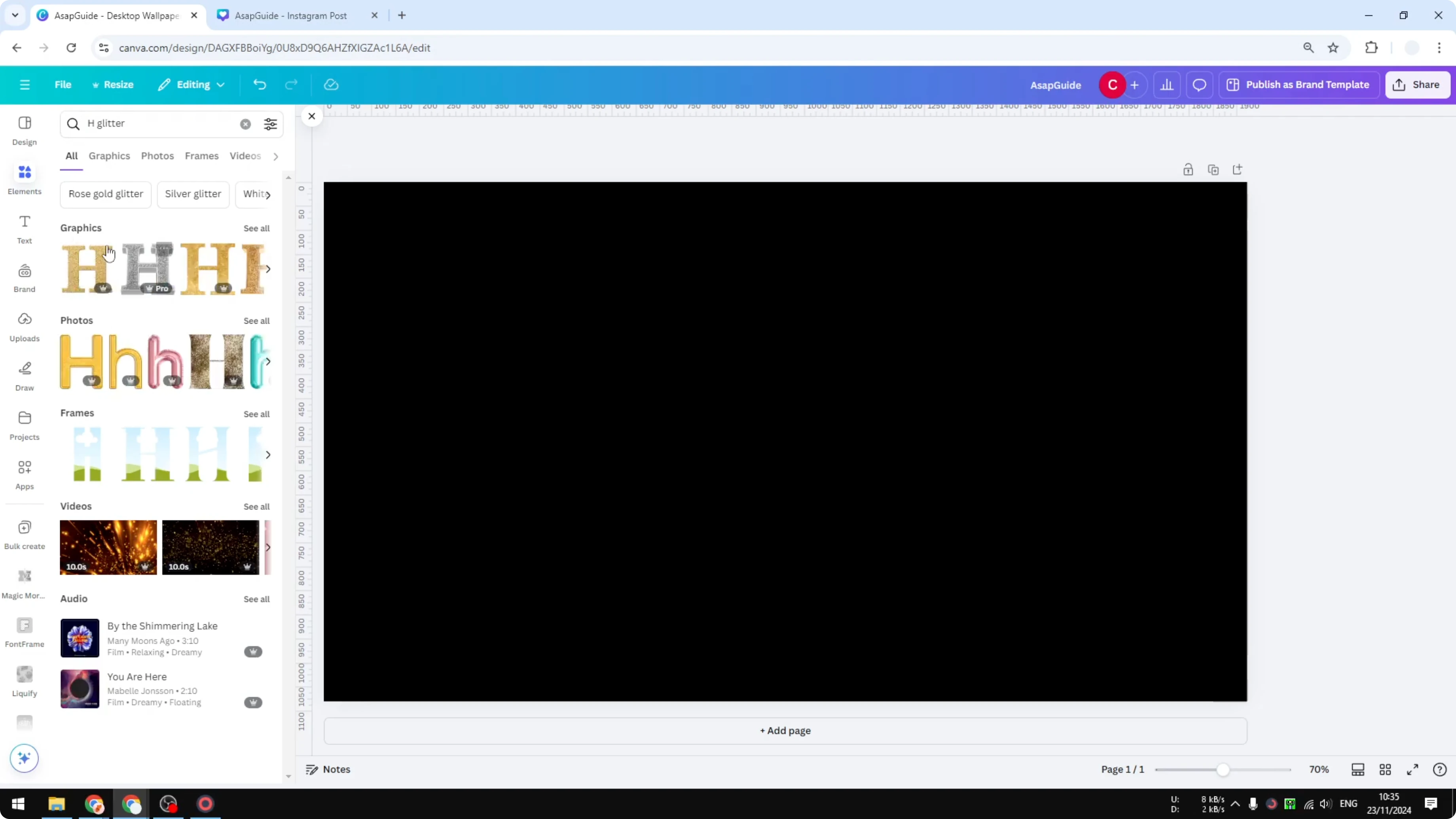Open See all for Videos results

(256, 506)
